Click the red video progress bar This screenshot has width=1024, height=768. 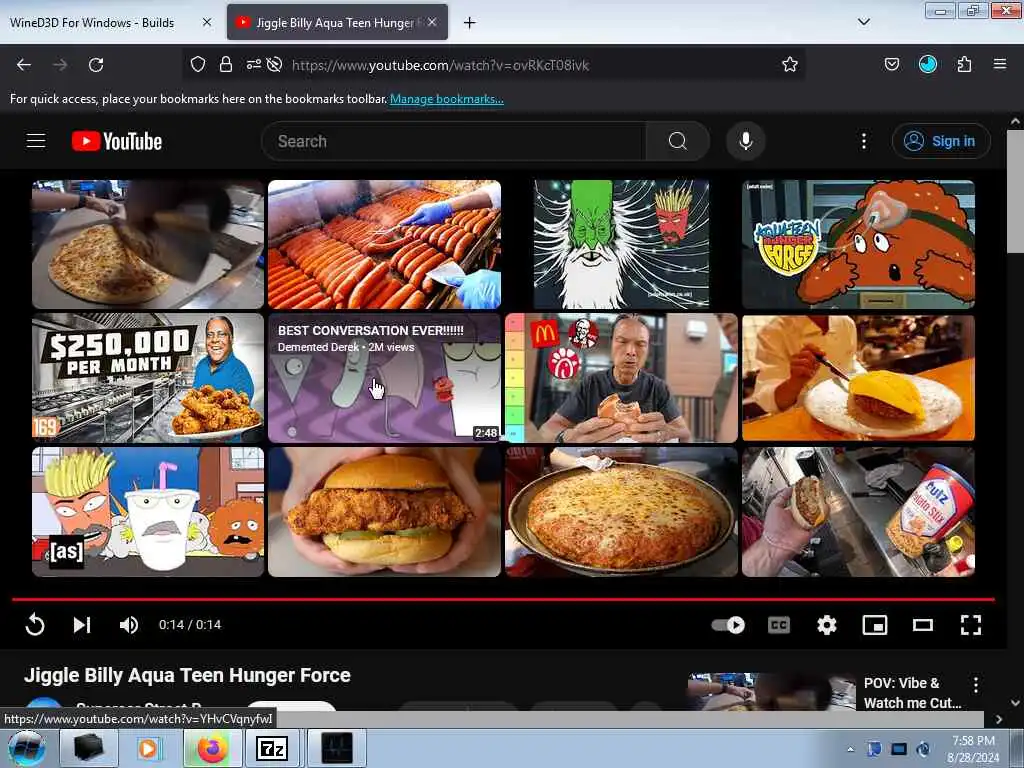pos(503,599)
